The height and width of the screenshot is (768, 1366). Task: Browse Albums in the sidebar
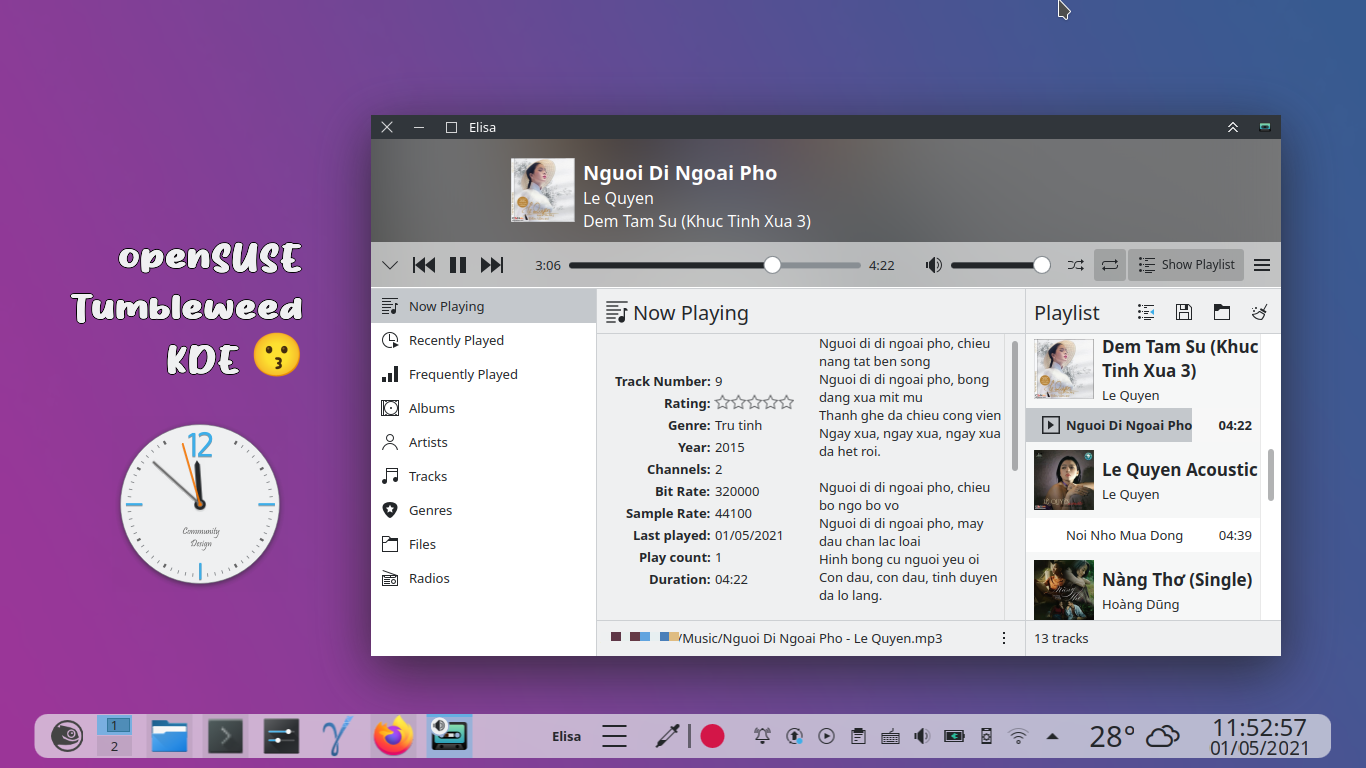pos(483,408)
